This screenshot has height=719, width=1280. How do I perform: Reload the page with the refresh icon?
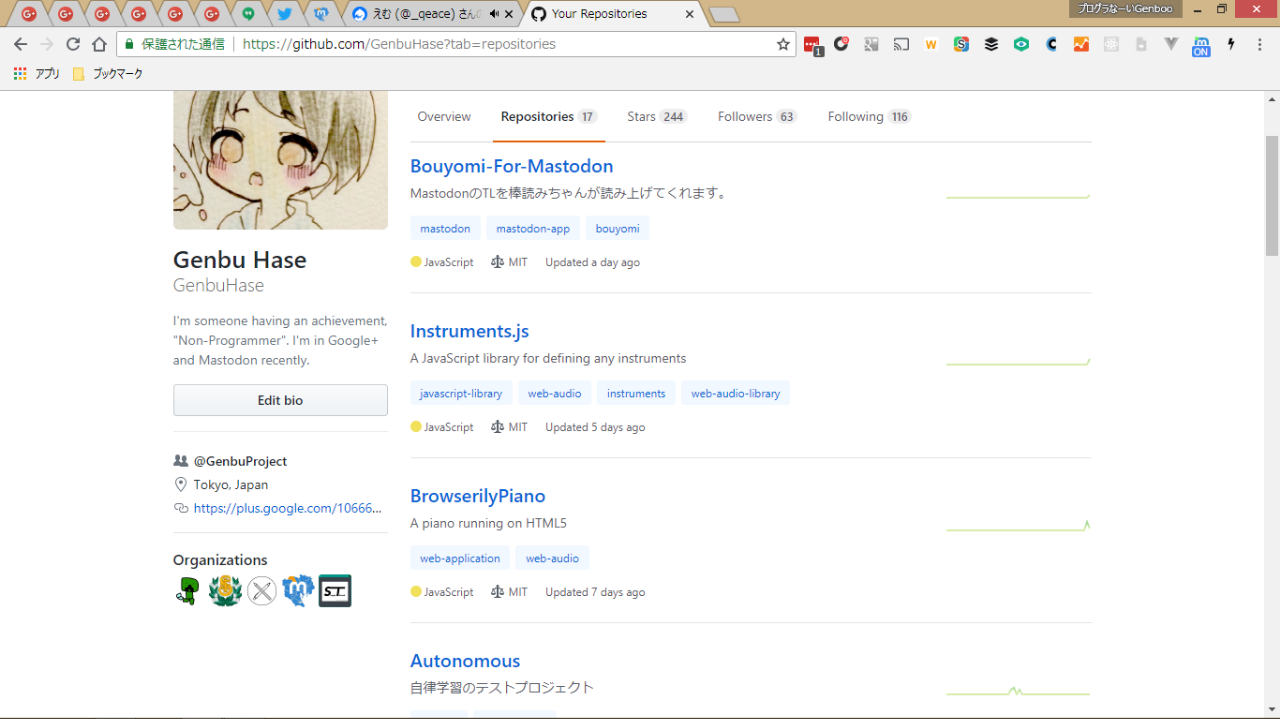point(73,44)
